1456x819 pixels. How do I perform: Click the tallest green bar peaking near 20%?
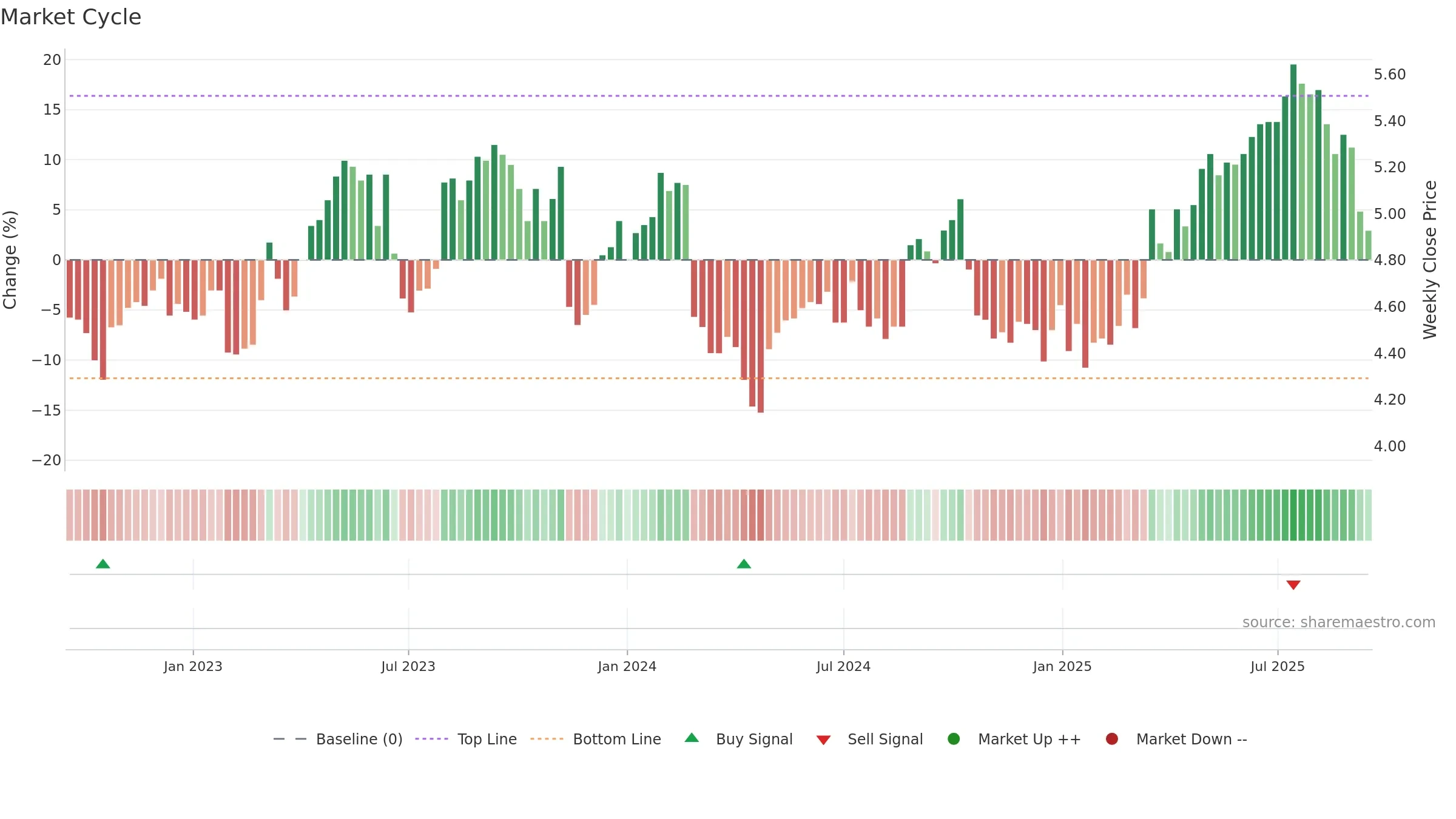1293,162
